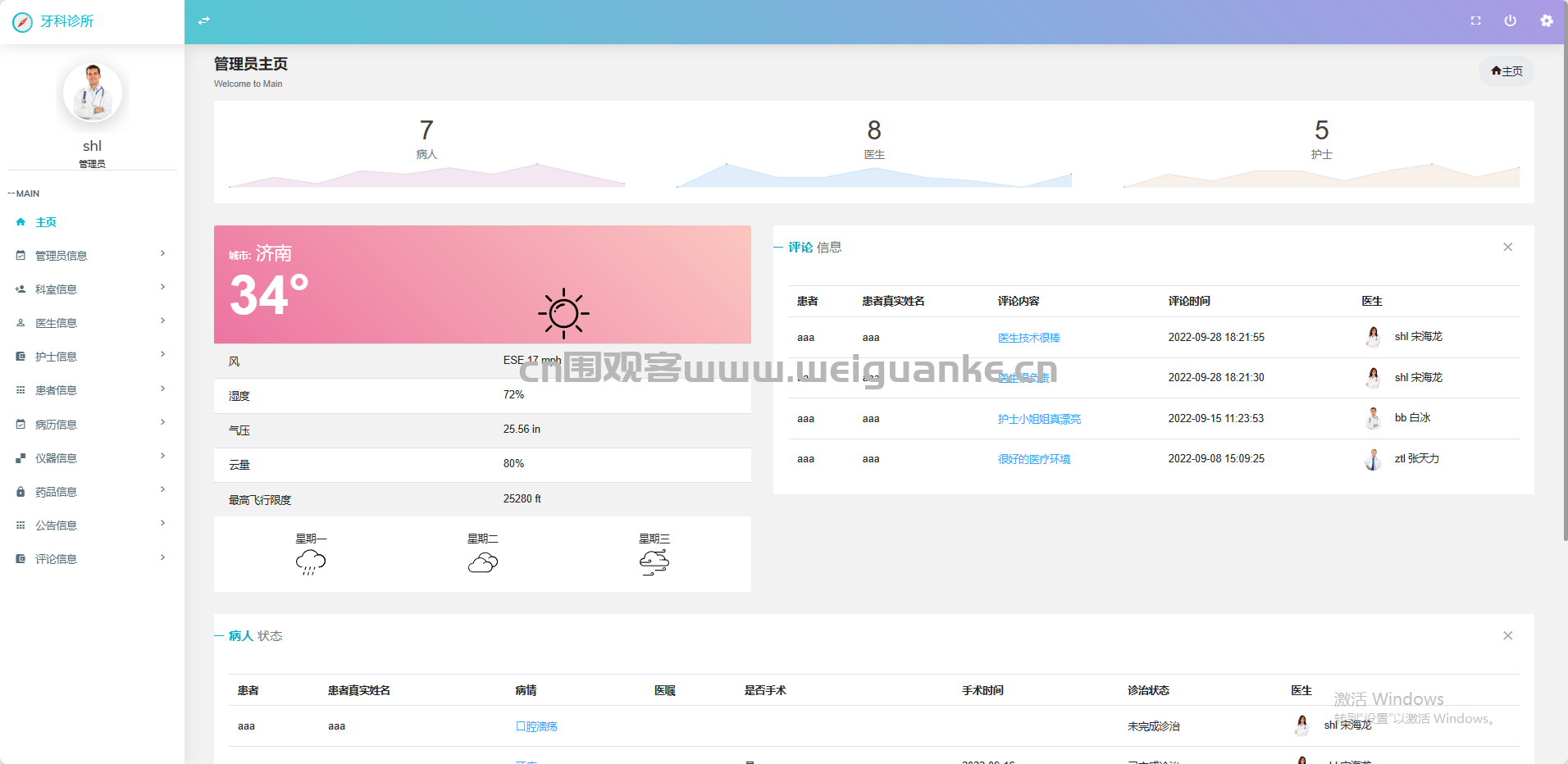
Task: Click the 牙科诊所 brand title
Action: click(67, 21)
